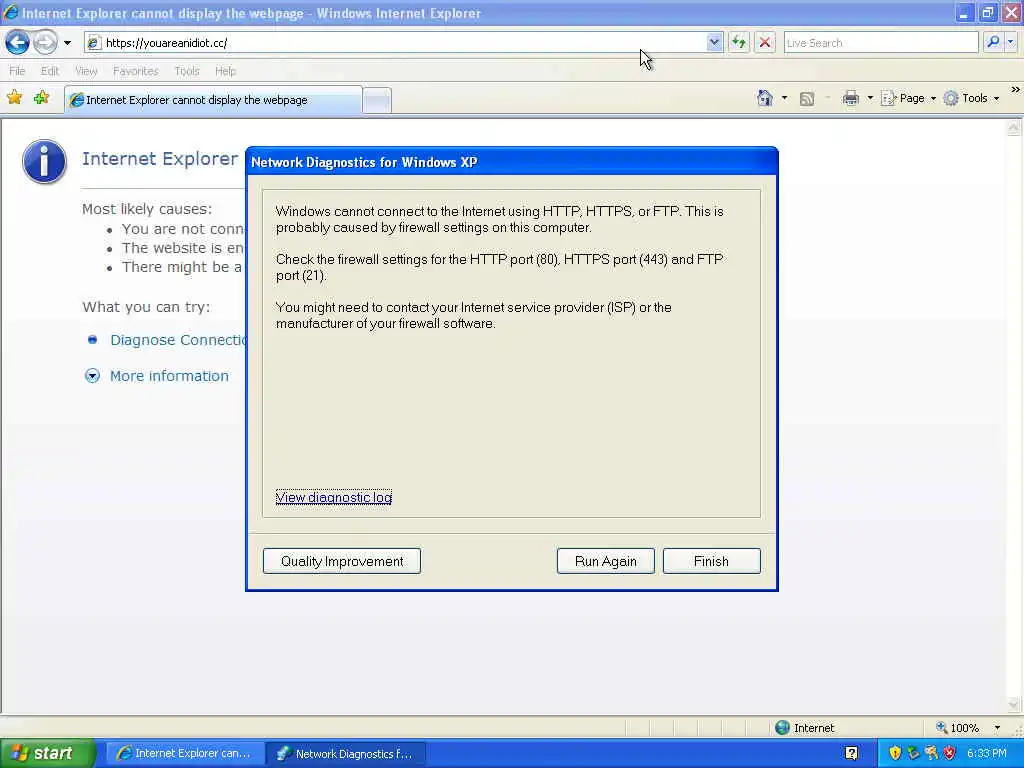Open the Tools menu in menu bar
Viewport: 1024px width, 768px height.
pos(187,71)
